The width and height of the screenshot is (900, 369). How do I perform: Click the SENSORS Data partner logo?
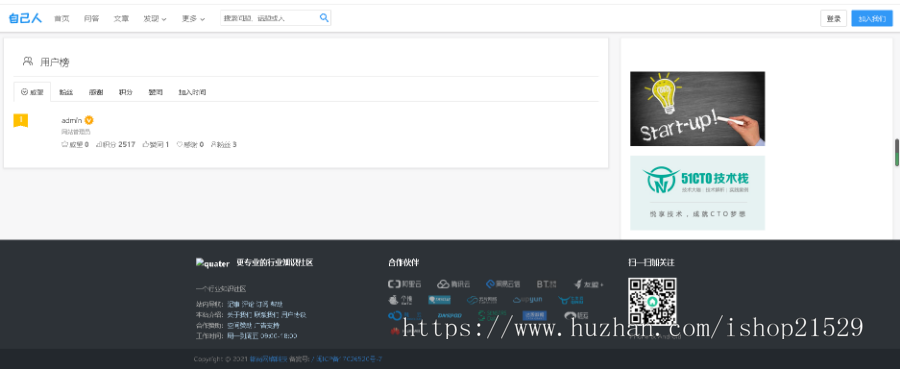[x=493, y=315]
